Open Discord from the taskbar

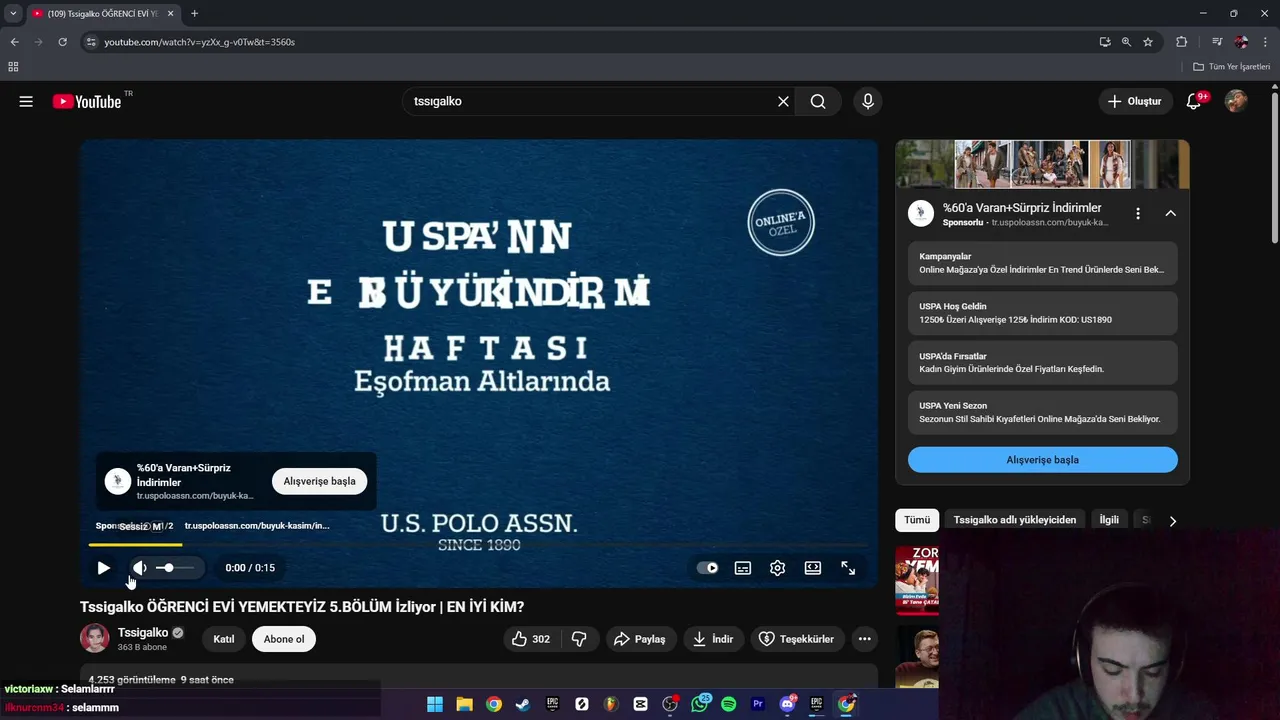click(787, 704)
